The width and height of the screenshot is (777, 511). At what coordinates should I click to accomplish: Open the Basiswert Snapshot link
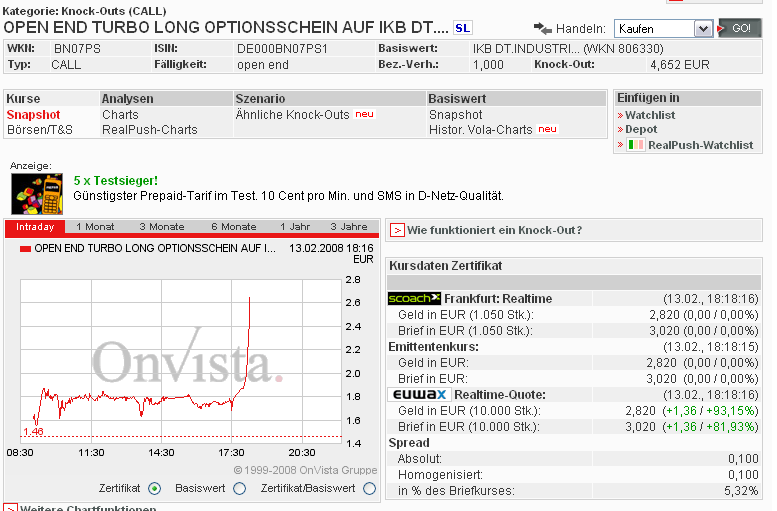455,114
